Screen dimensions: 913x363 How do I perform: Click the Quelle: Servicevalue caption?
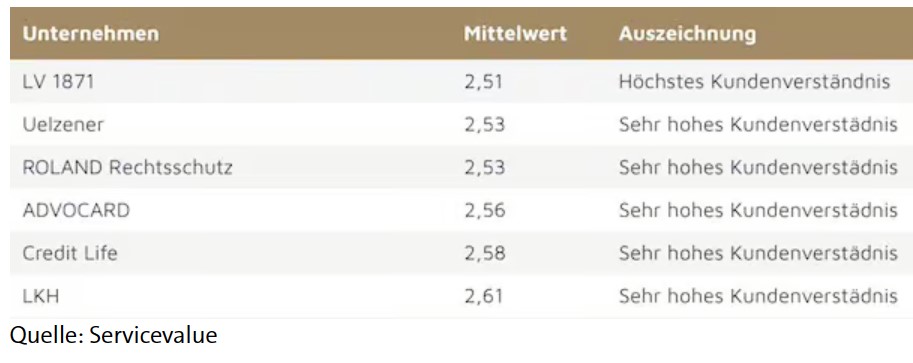(114, 336)
